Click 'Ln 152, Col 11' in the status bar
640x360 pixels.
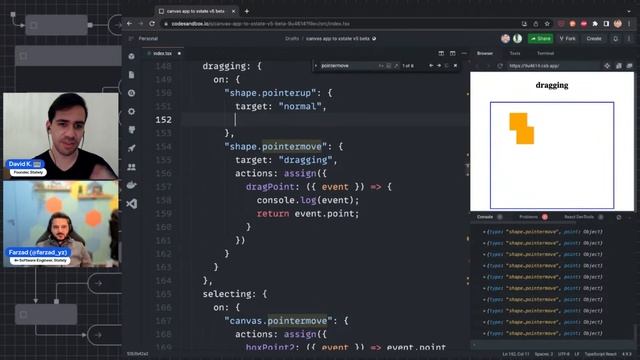click(x=516, y=354)
